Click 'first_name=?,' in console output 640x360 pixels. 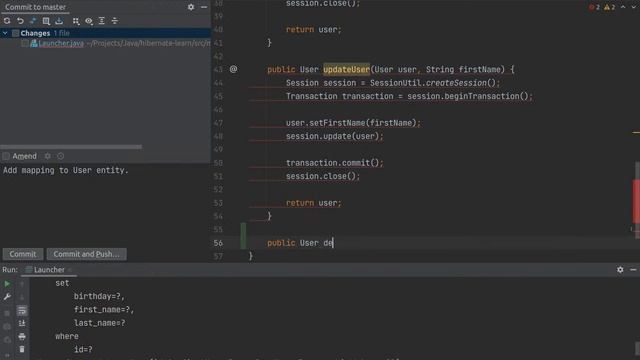coord(104,310)
